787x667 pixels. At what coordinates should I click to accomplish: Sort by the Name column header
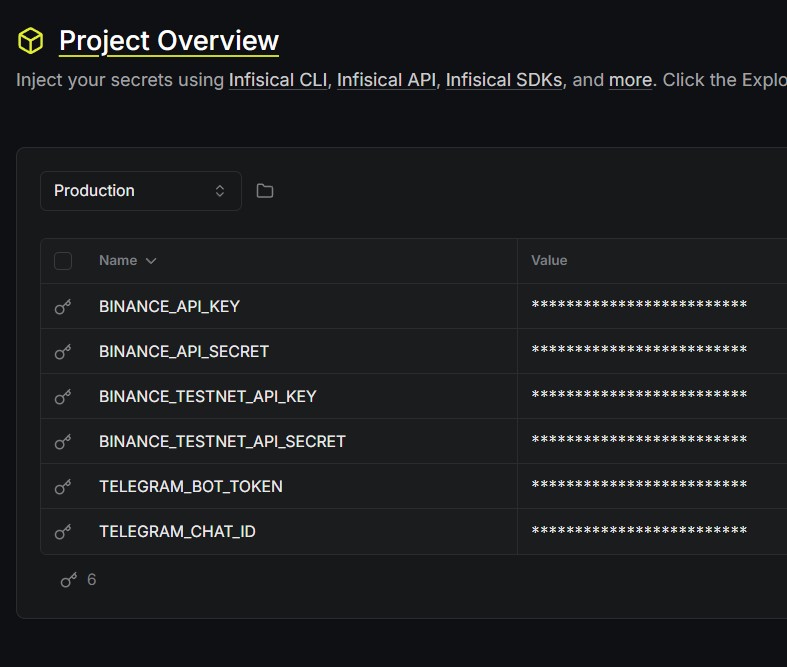pyautogui.click(x=127, y=260)
